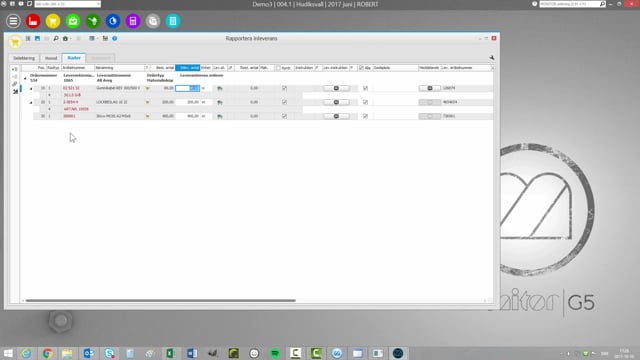This screenshot has width=640, height=360.
Task: Open the grey global settings module
Action: (x=153, y=21)
